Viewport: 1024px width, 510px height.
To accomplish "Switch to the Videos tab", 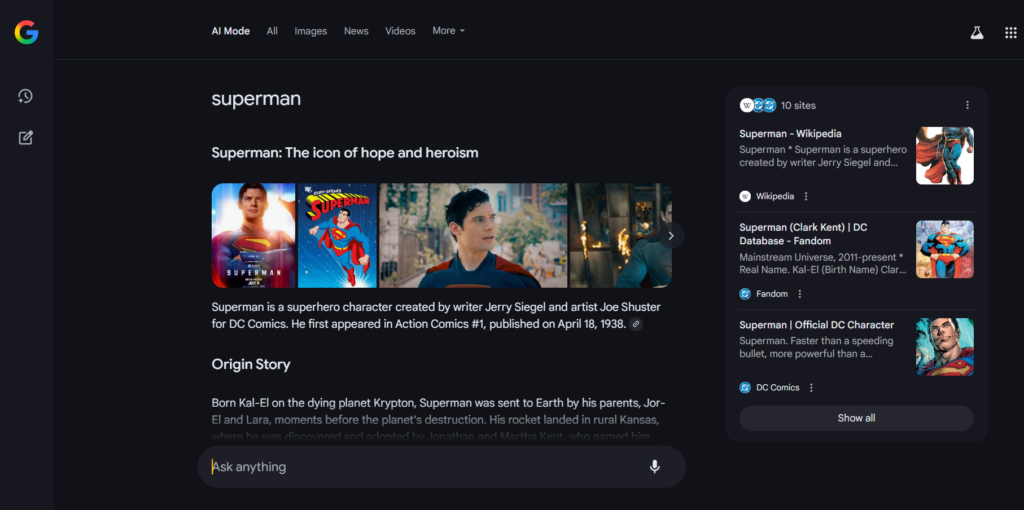I will click(x=400, y=31).
